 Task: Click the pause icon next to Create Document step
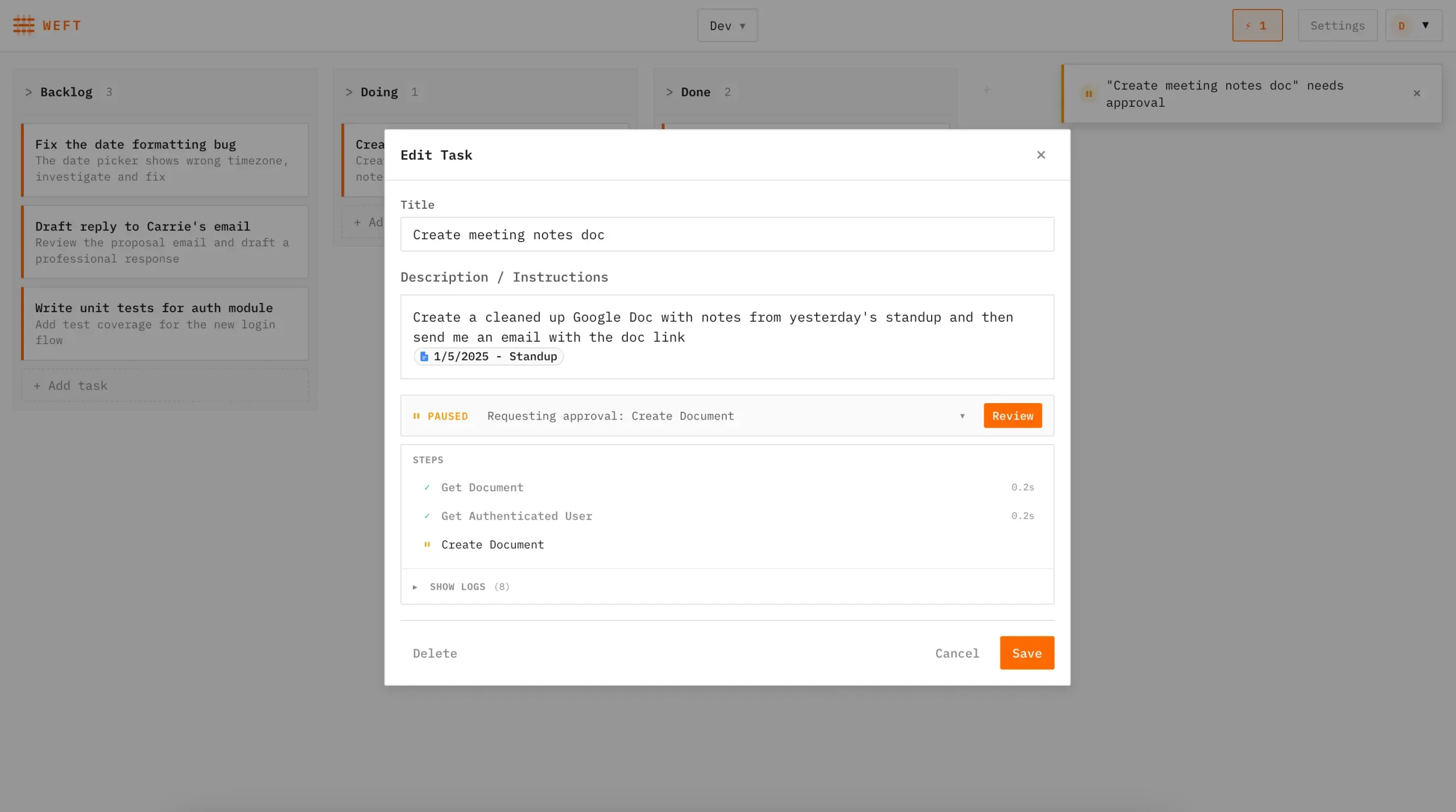[427, 544]
